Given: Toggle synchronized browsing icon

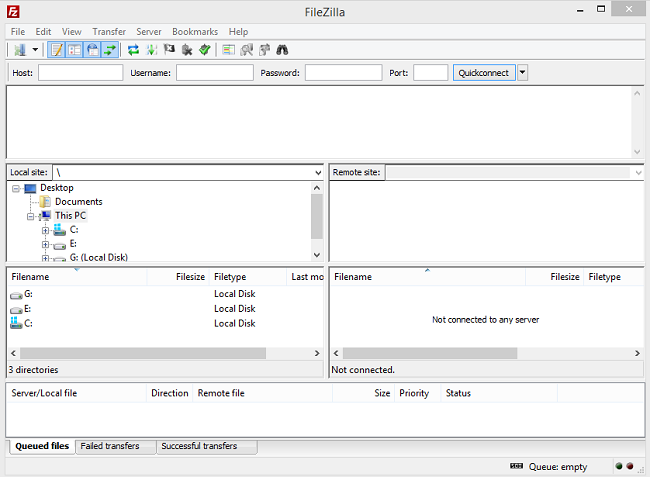Looking at the screenshot, I should (264, 50).
